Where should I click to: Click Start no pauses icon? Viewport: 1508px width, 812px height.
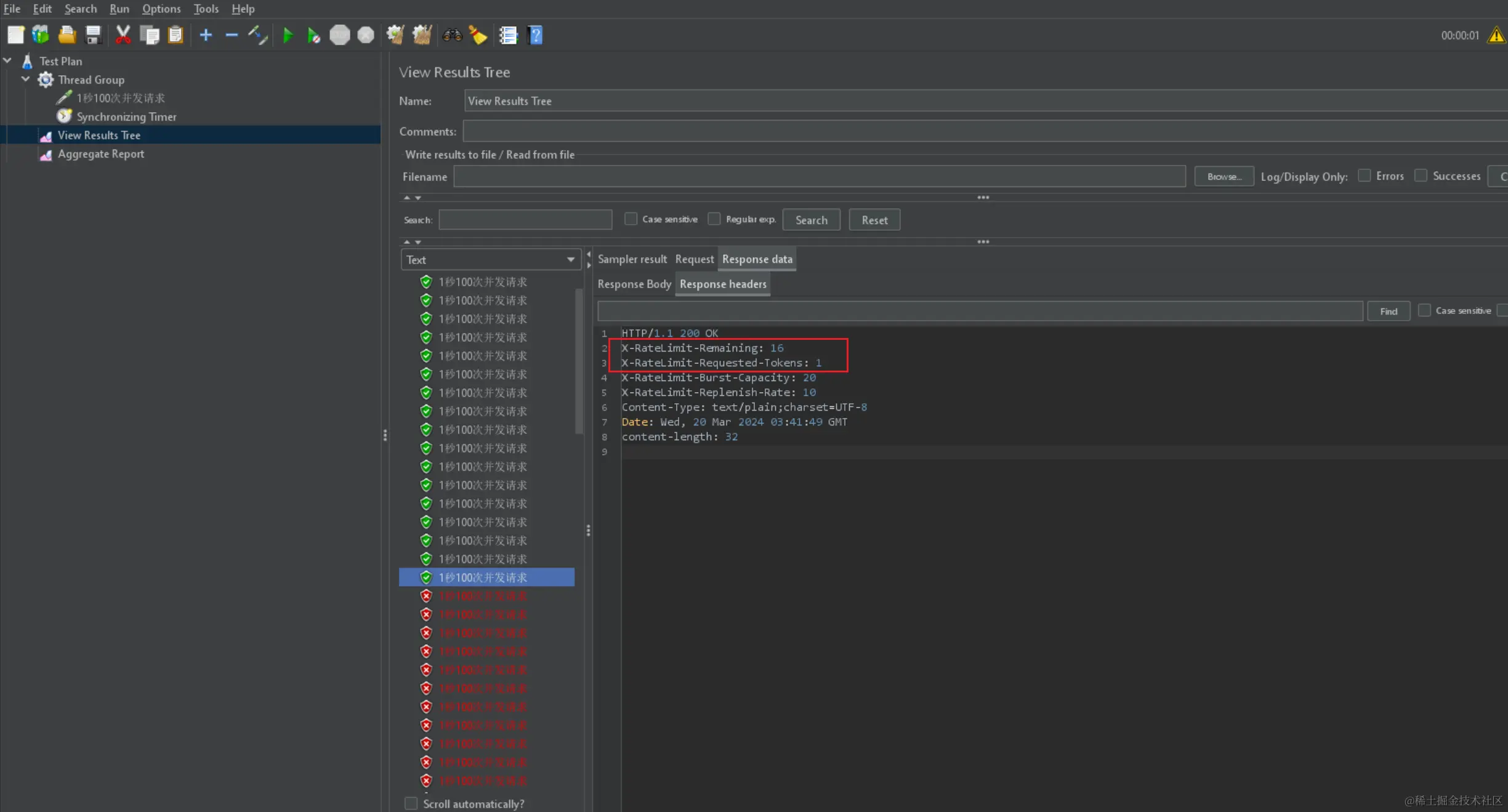pos(313,35)
